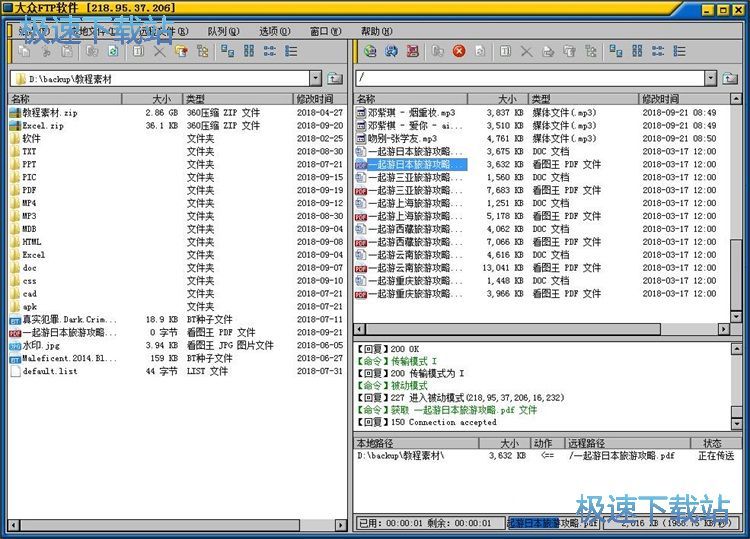Click the local delete X icon

pyautogui.click(x=160, y=51)
